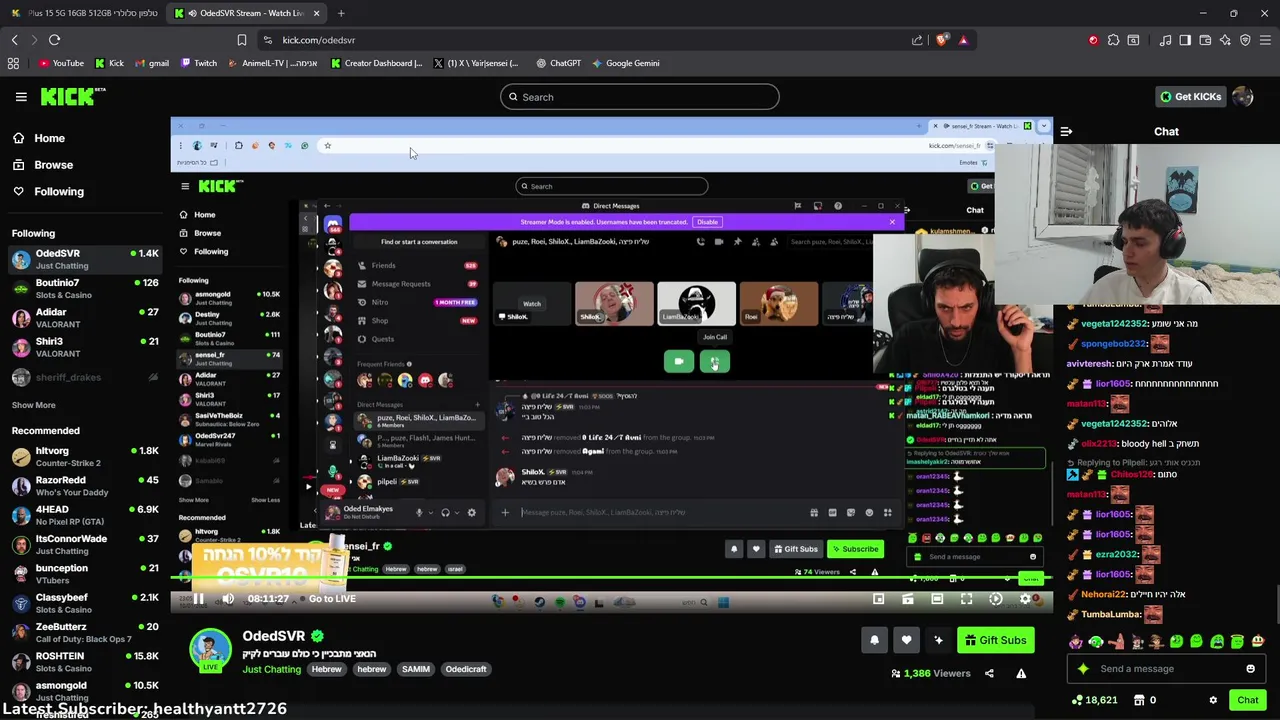Open Following in Kick sidebar
The width and height of the screenshot is (1280, 720).
48,191
